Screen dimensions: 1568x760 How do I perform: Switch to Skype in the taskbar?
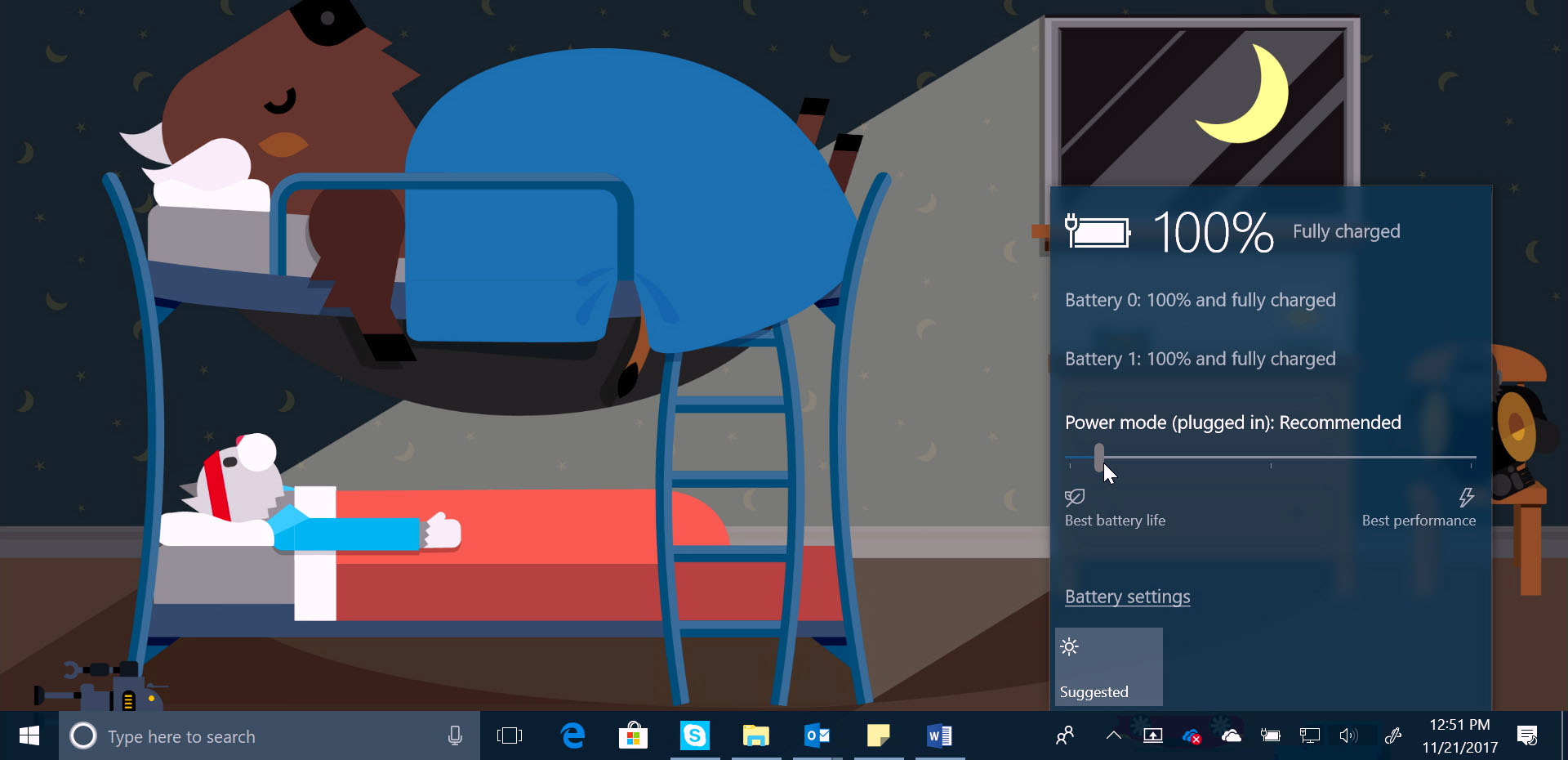tap(695, 736)
